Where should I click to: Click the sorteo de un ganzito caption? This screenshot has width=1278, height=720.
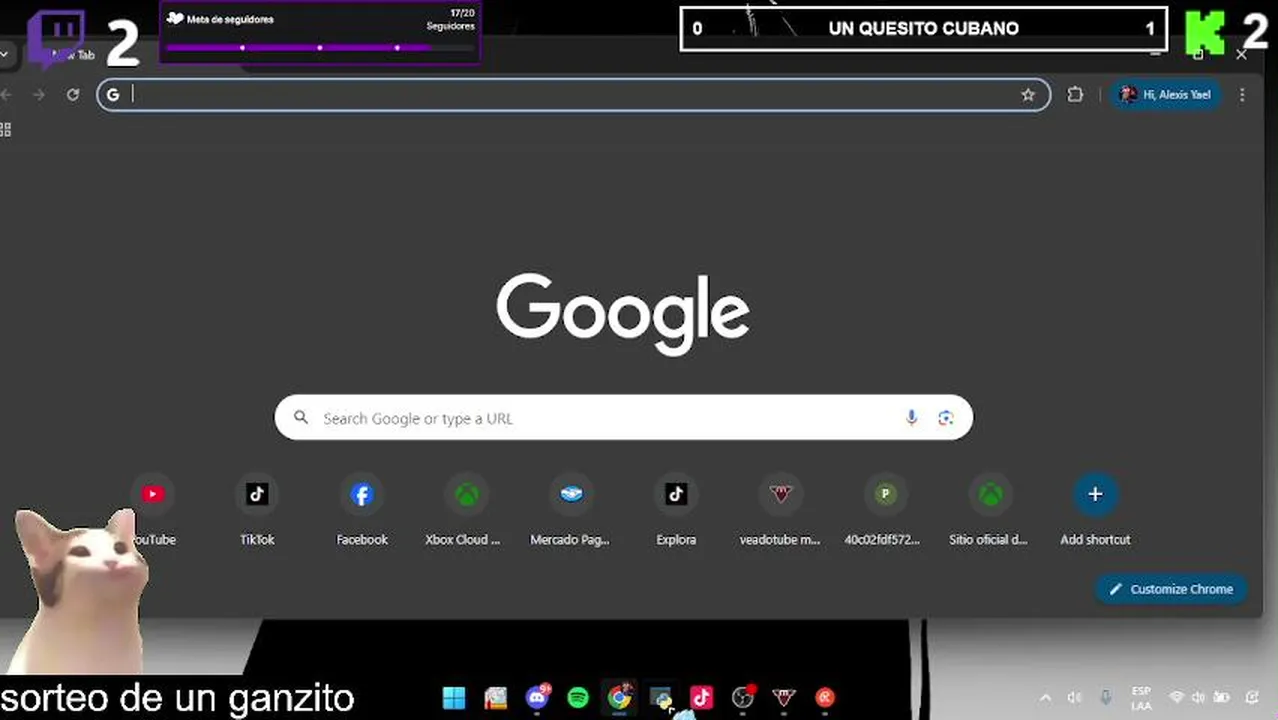[x=177, y=697]
